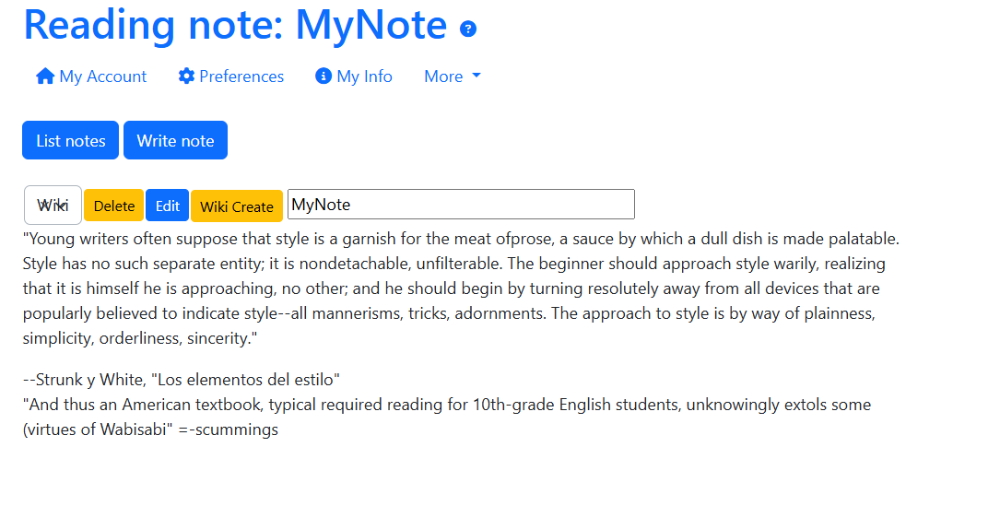Click the paragraph starting with Young writers
Image resolution: width=1000 pixels, height=517 pixels.
[x=461, y=288]
